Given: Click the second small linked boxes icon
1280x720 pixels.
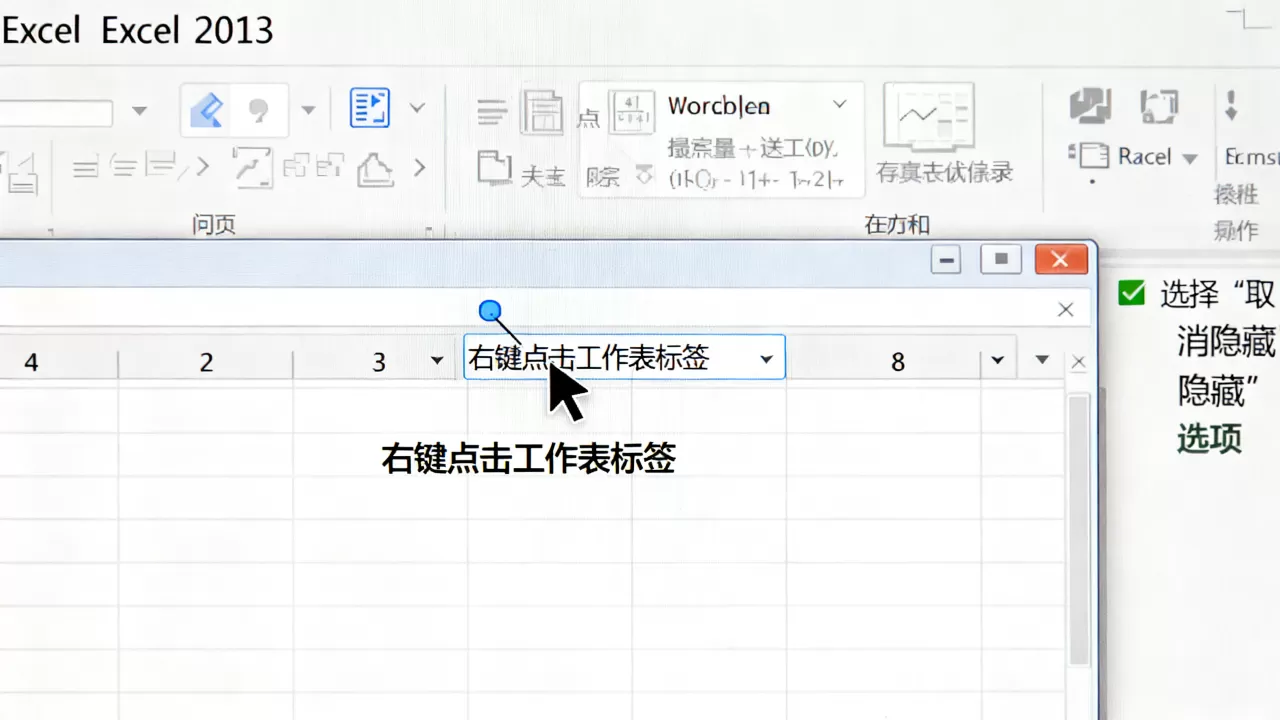Looking at the screenshot, I should click(330, 166).
